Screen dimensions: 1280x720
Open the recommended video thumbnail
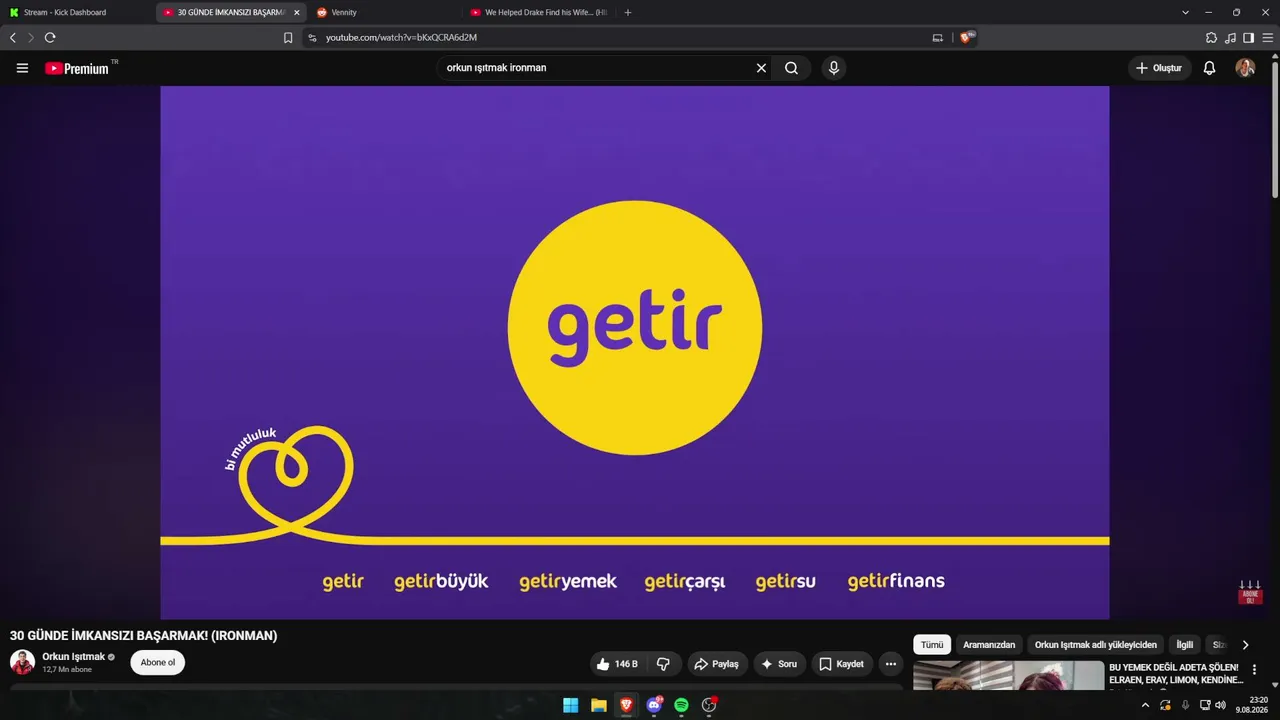click(x=1008, y=675)
